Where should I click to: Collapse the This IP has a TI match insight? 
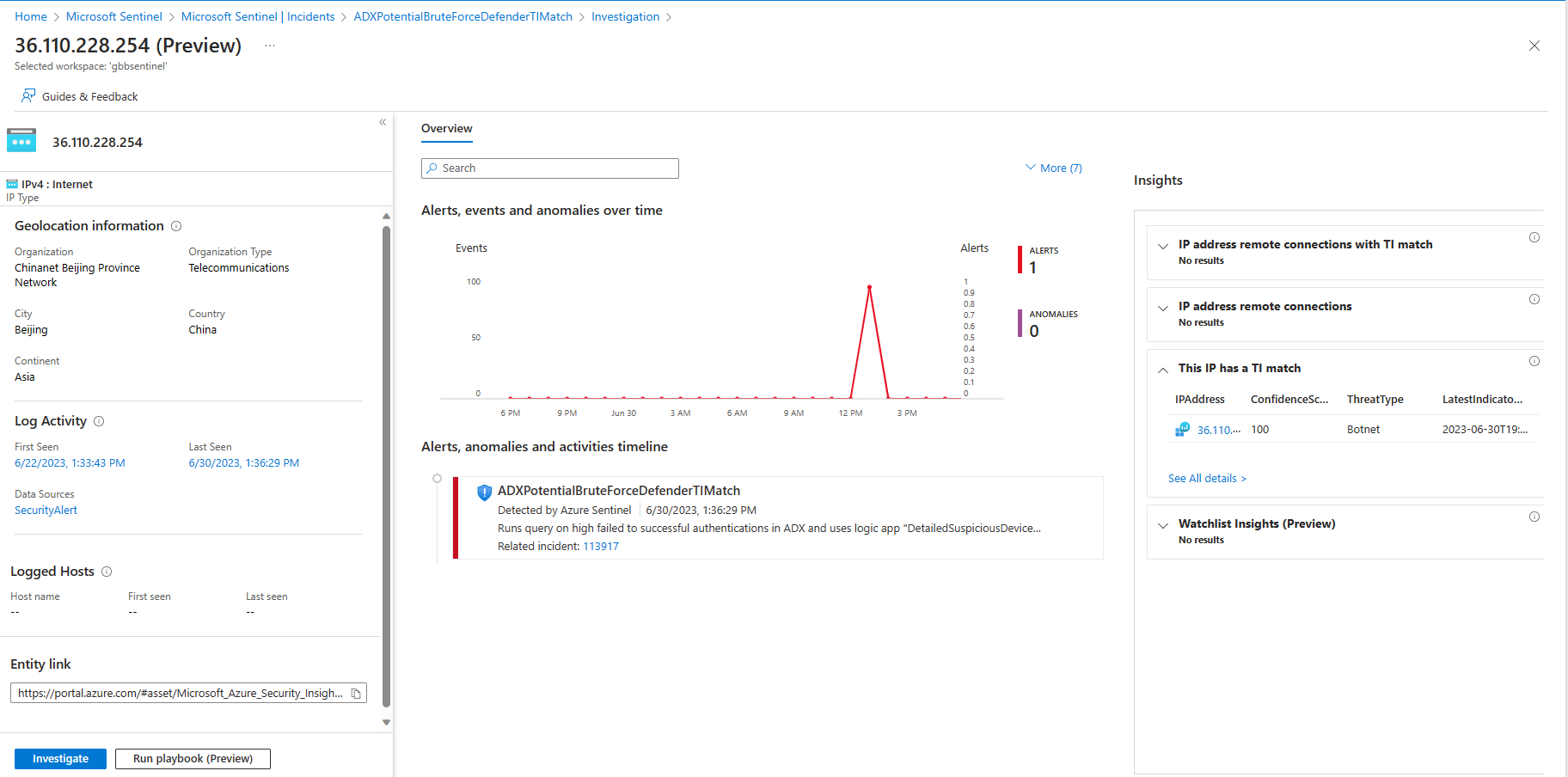tap(1162, 370)
